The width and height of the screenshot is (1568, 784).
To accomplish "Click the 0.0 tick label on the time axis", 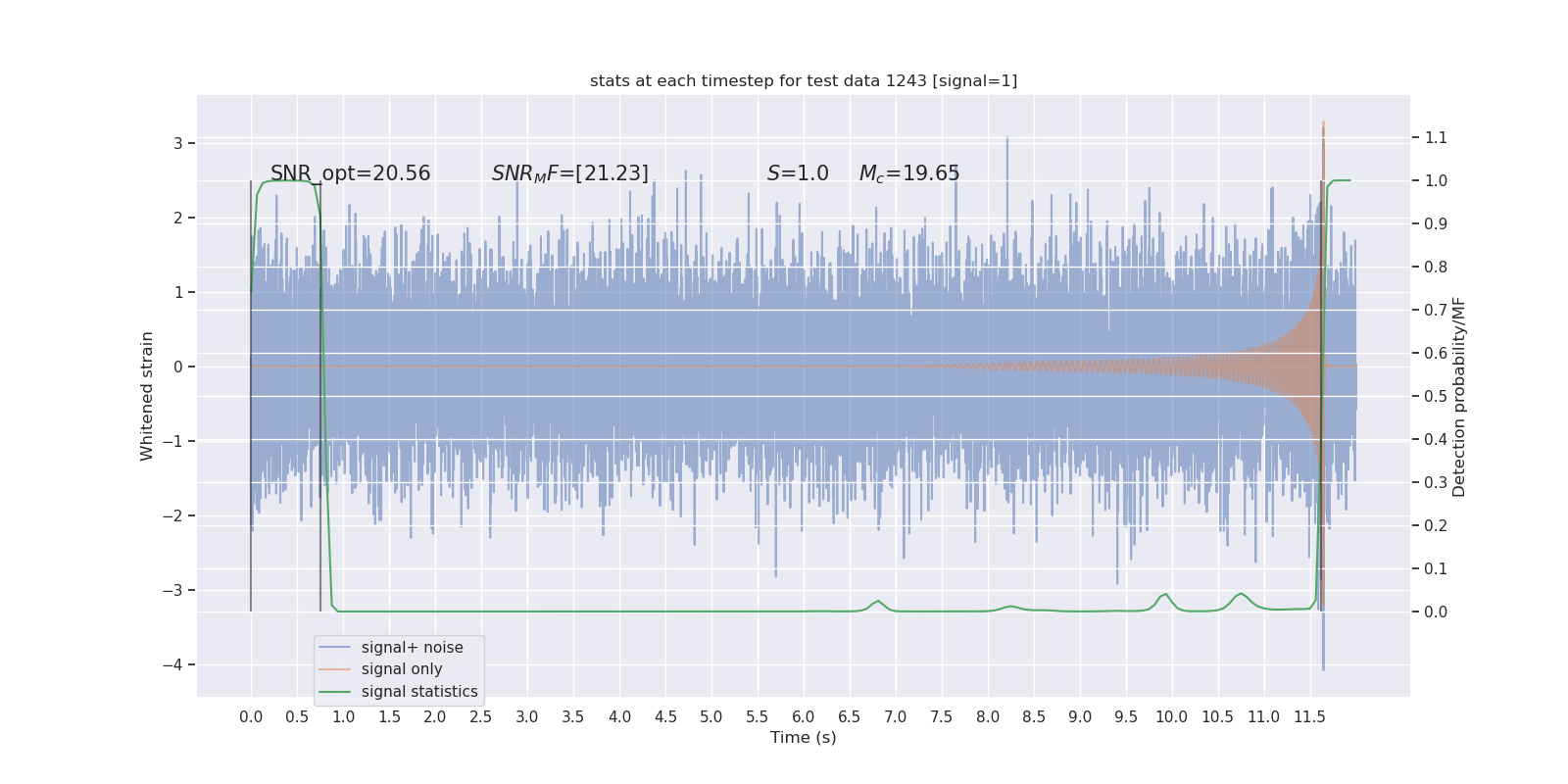I will click(x=251, y=716).
